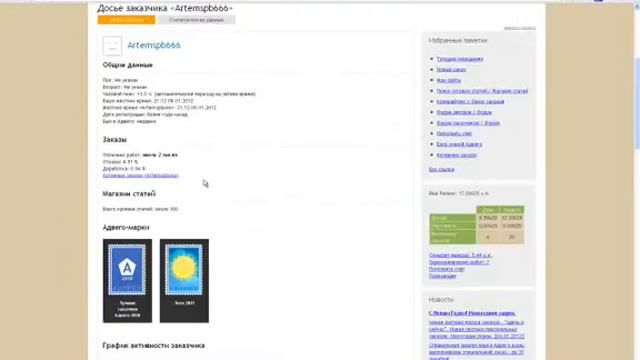The image size is (640, 360).
Task: Open the "Мои сайты" favorites link
Action: pos(449,80)
